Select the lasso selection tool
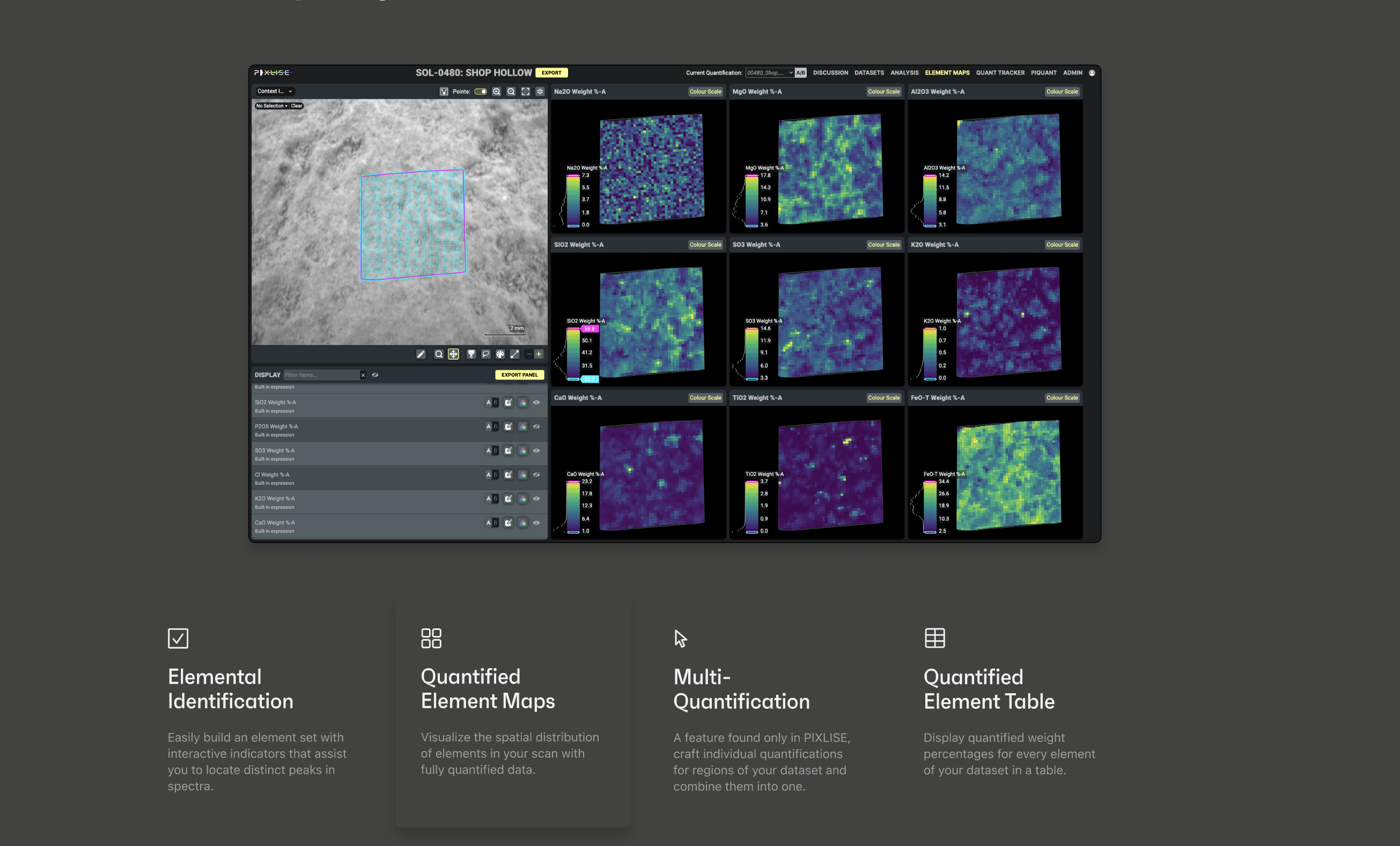The height and width of the screenshot is (846, 1400). click(x=486, y=354)
